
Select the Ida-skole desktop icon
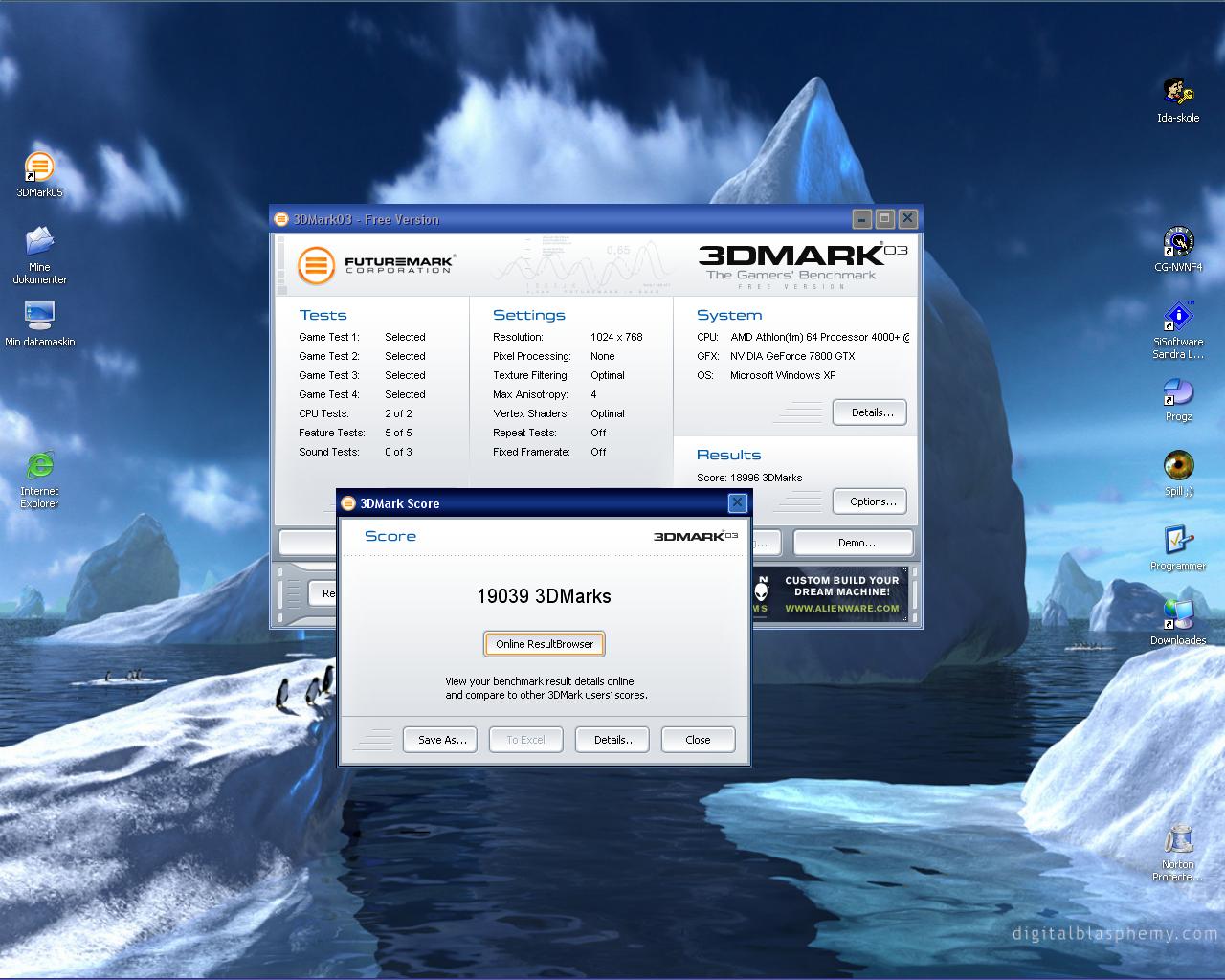click(x=1178, y=93)
